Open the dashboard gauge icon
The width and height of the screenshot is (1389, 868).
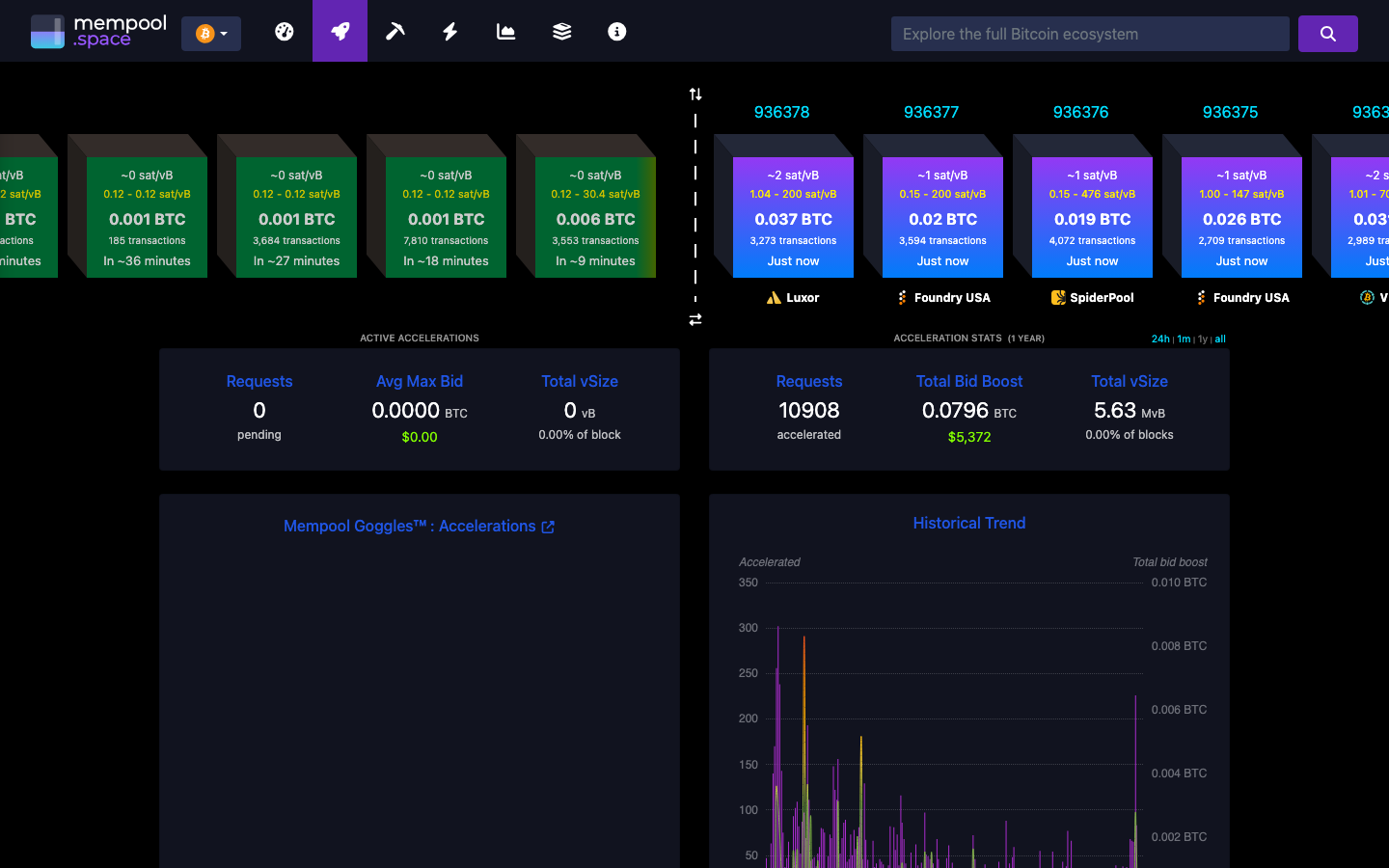284,31
